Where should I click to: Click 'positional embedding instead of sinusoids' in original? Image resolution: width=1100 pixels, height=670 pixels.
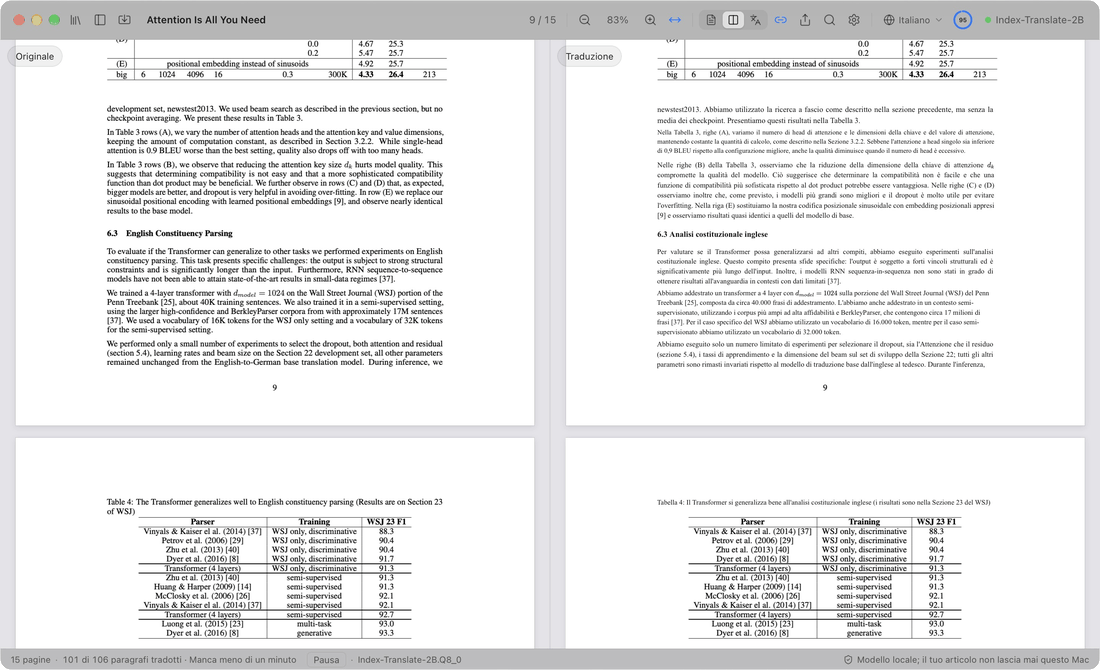[237, 64]
